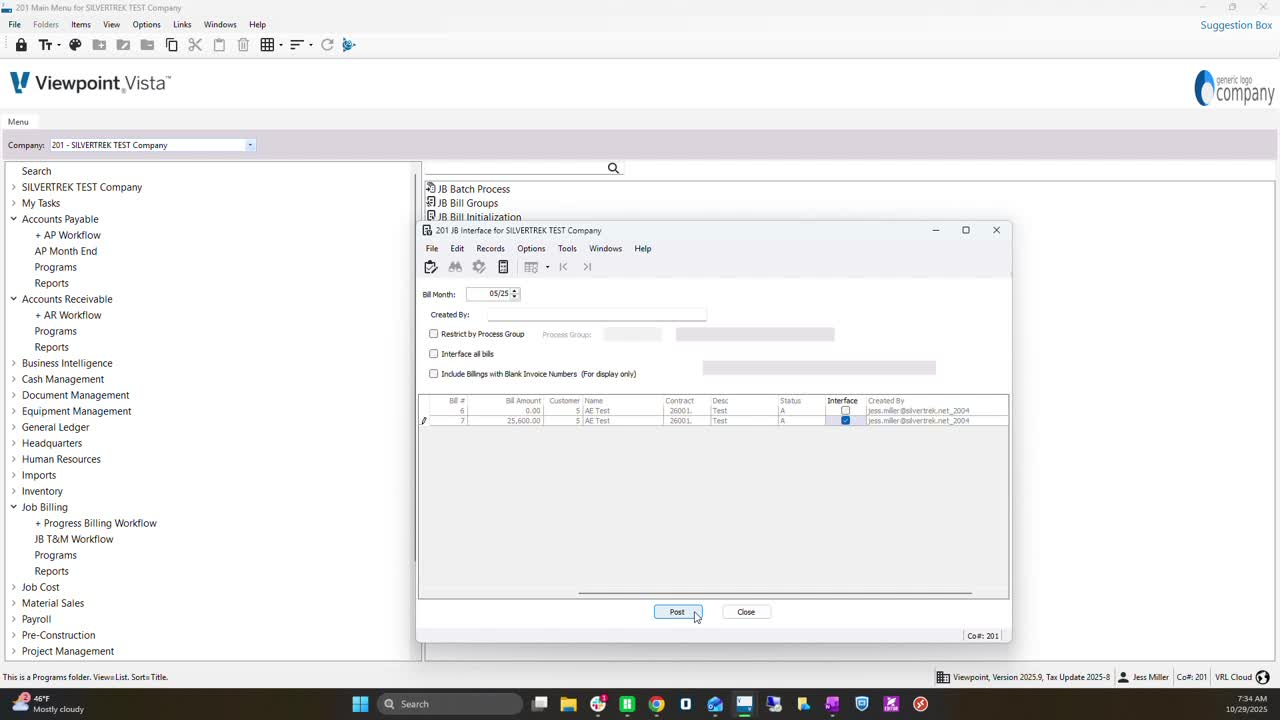Go to last record arrow in JB Interface

click(x=587, y=267)
